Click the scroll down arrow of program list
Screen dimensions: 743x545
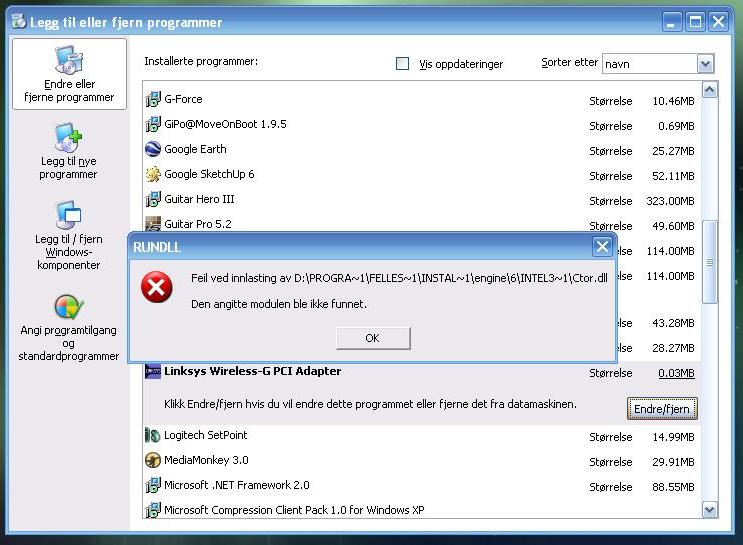pyautogui.click(x=709, y=510)
